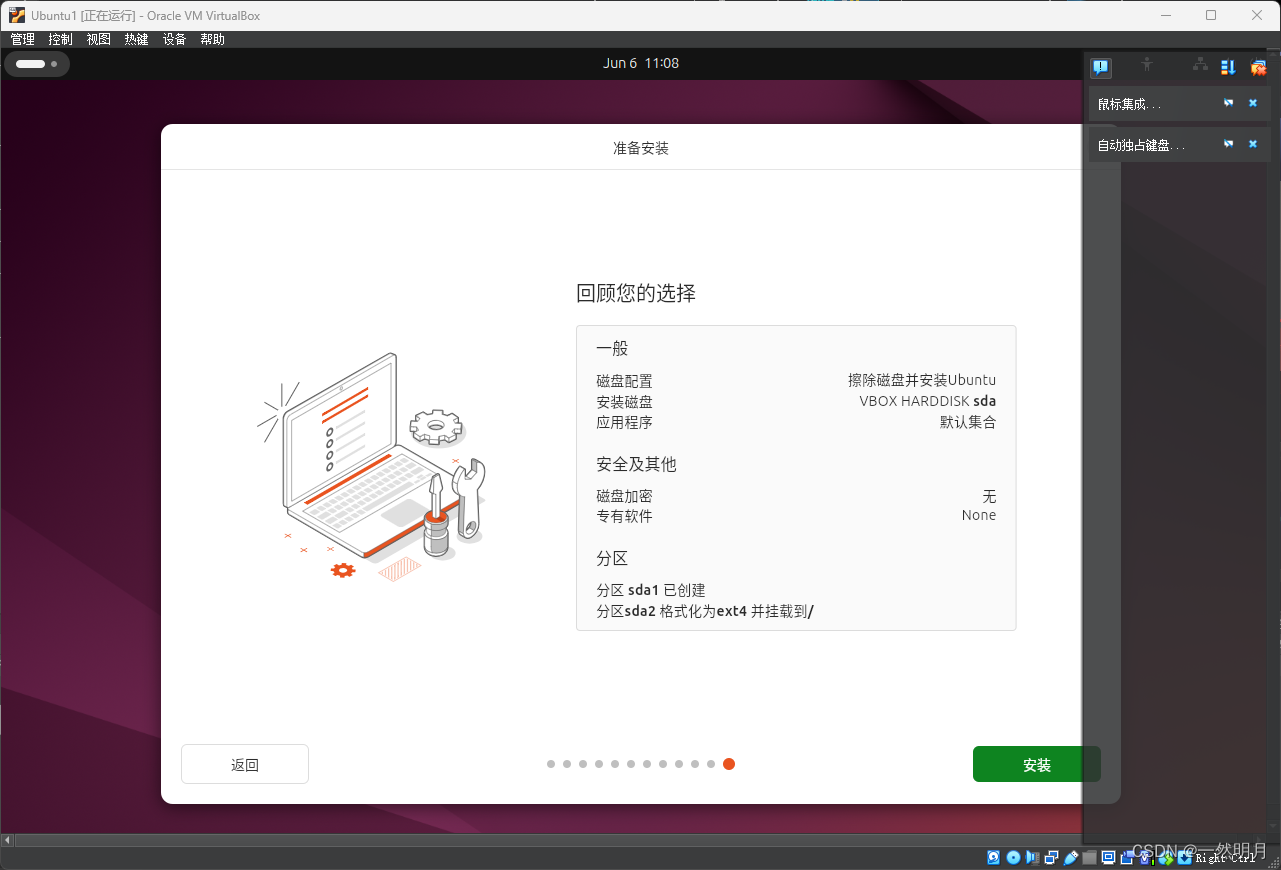This screenshot has height=870, width=1281.
Task: Click the network status icon
Action: pos(1052,857)
